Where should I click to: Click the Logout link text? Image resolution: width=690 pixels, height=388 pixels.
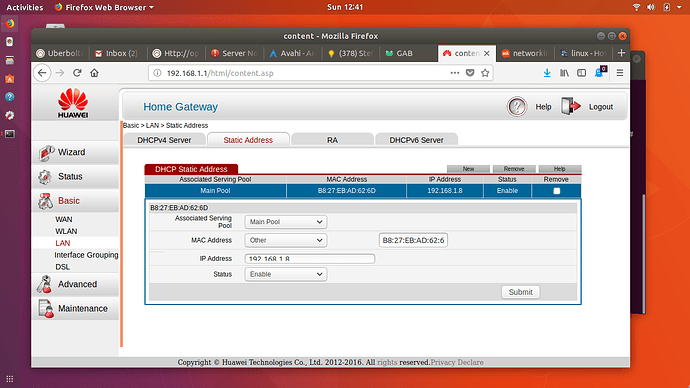click(x=601, y=107)
